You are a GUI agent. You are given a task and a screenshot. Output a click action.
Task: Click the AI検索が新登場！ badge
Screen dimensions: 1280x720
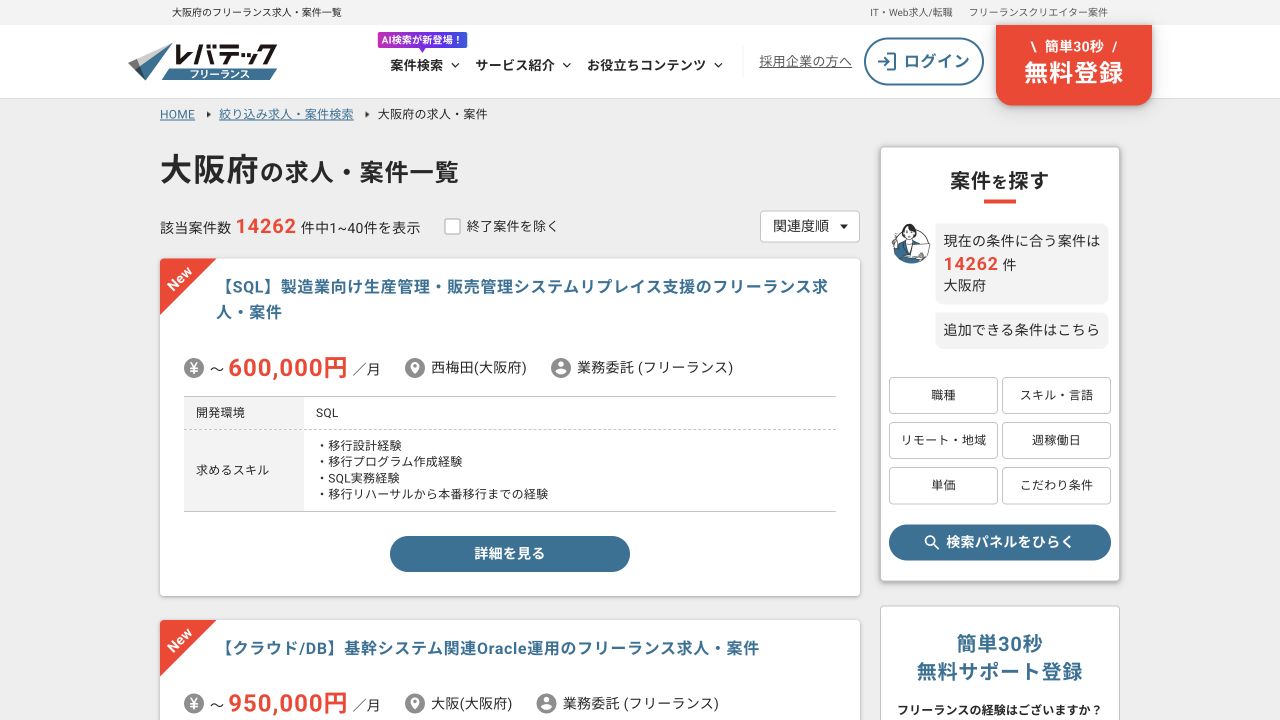422,40
